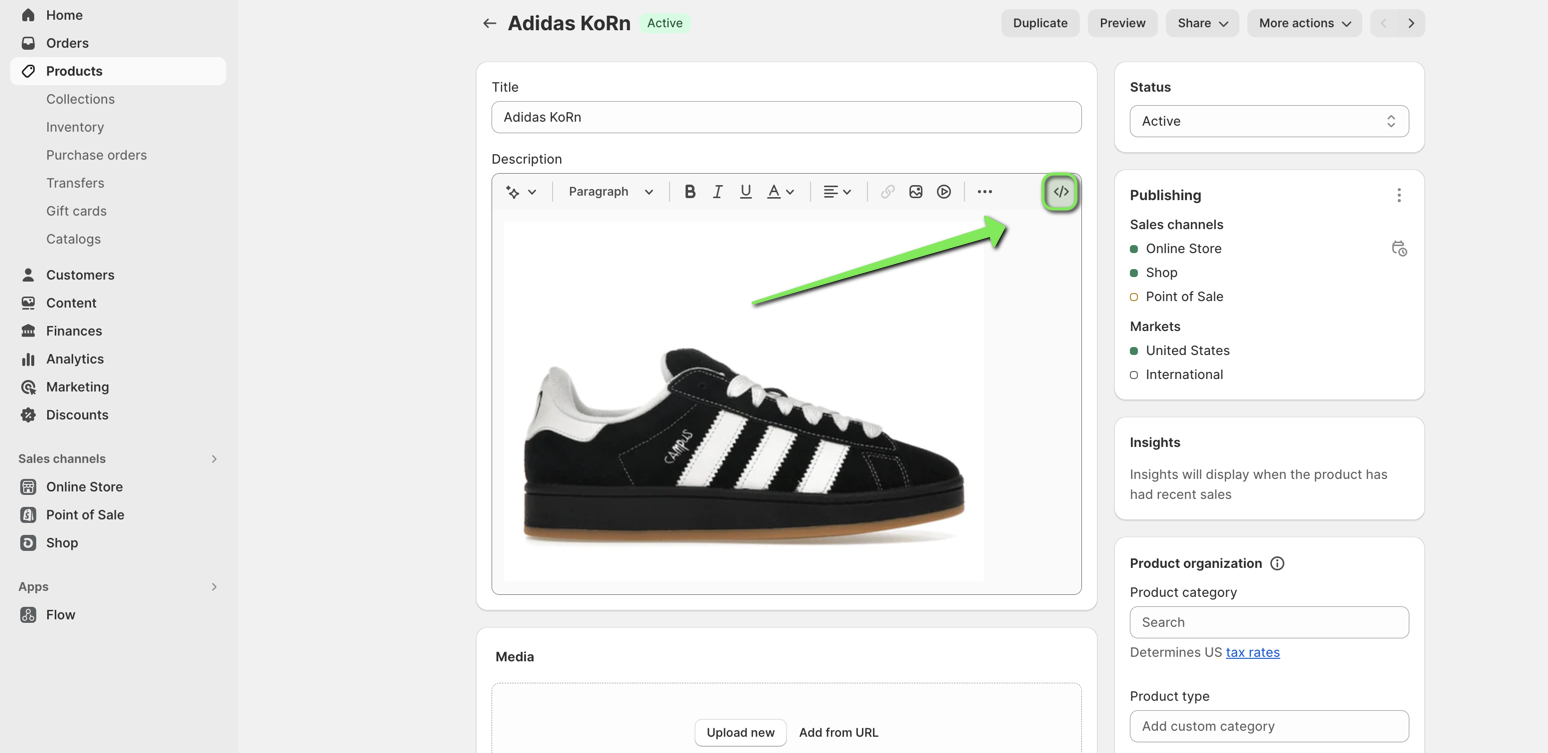Click into the Product category search field
This screenshot has height=753, width=1548.
(x=1269, y=622)
